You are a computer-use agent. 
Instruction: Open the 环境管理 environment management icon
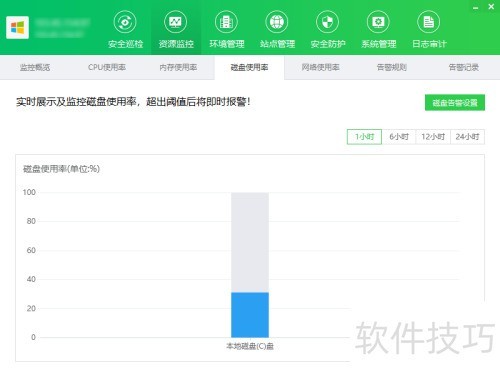pos(226,22)
